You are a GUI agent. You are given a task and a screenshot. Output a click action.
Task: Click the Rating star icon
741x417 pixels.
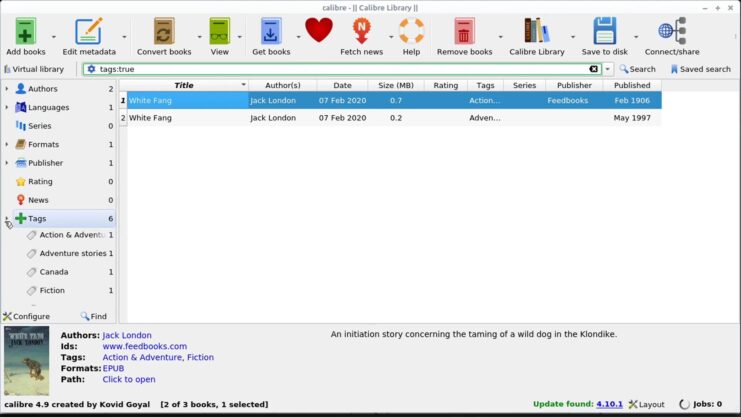point(21,182)
